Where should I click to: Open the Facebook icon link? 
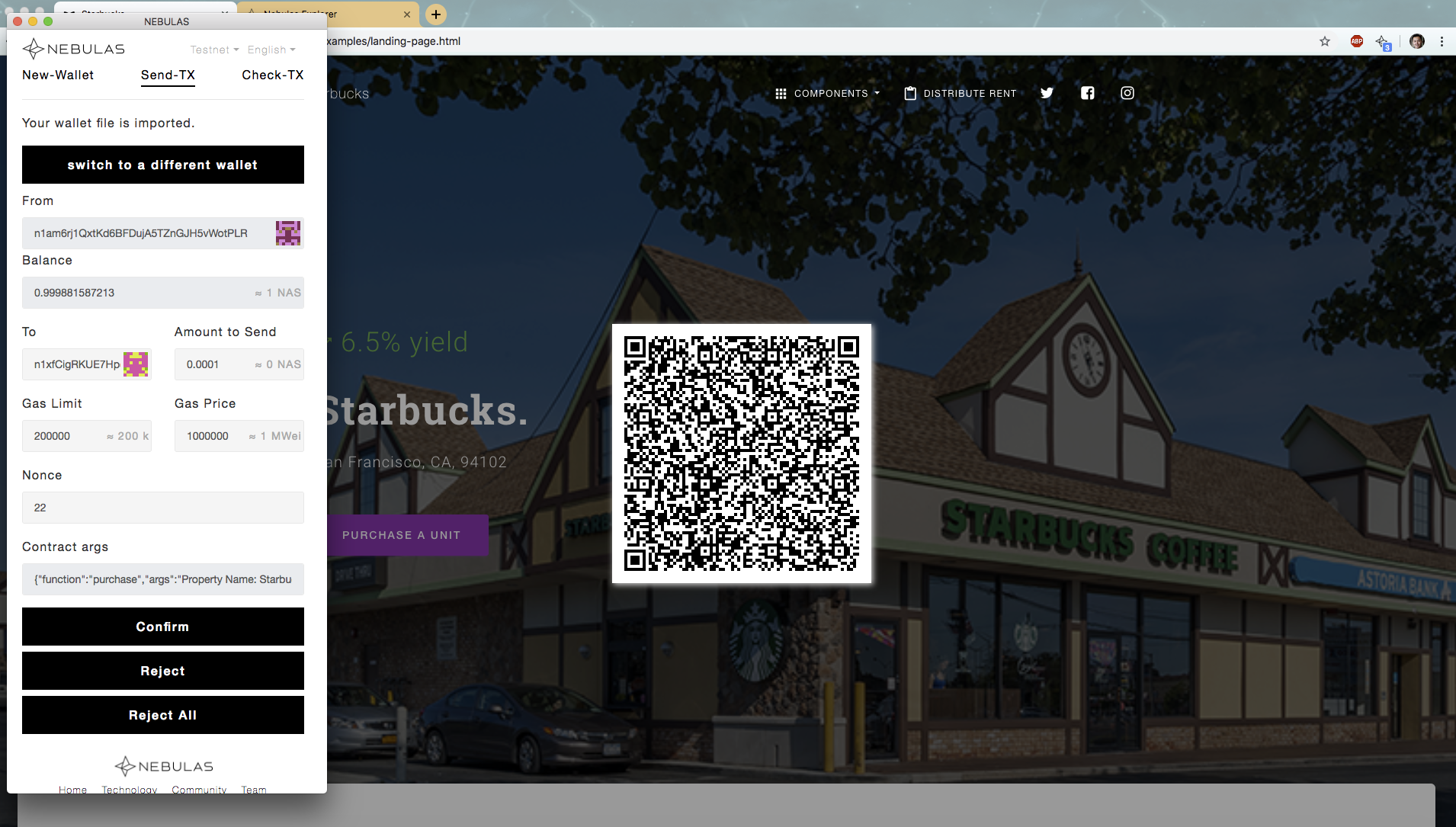point(1087,93)
